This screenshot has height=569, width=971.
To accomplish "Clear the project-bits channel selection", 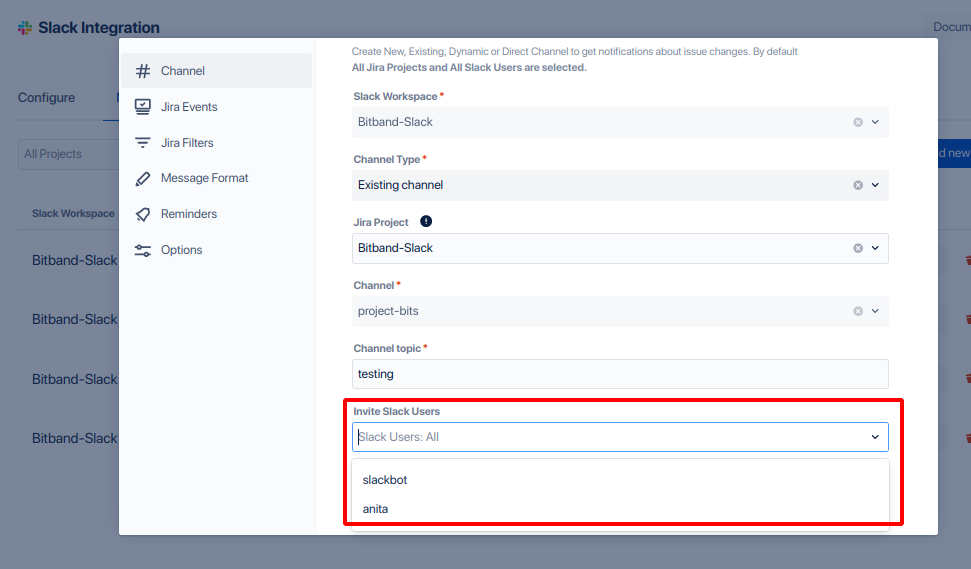I will click(x=858, y=311).
